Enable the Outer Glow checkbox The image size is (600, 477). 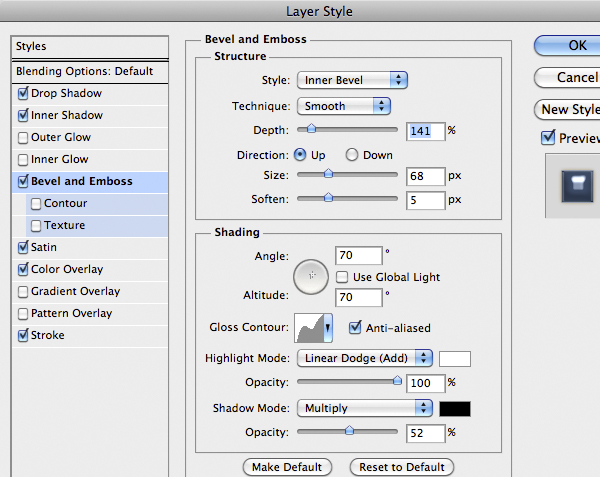(x=23, y=138)
